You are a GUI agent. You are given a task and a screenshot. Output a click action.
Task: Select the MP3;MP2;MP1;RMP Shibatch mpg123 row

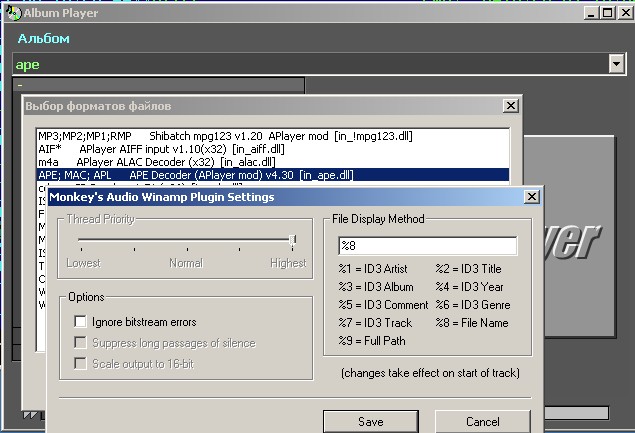coord(273,136)
